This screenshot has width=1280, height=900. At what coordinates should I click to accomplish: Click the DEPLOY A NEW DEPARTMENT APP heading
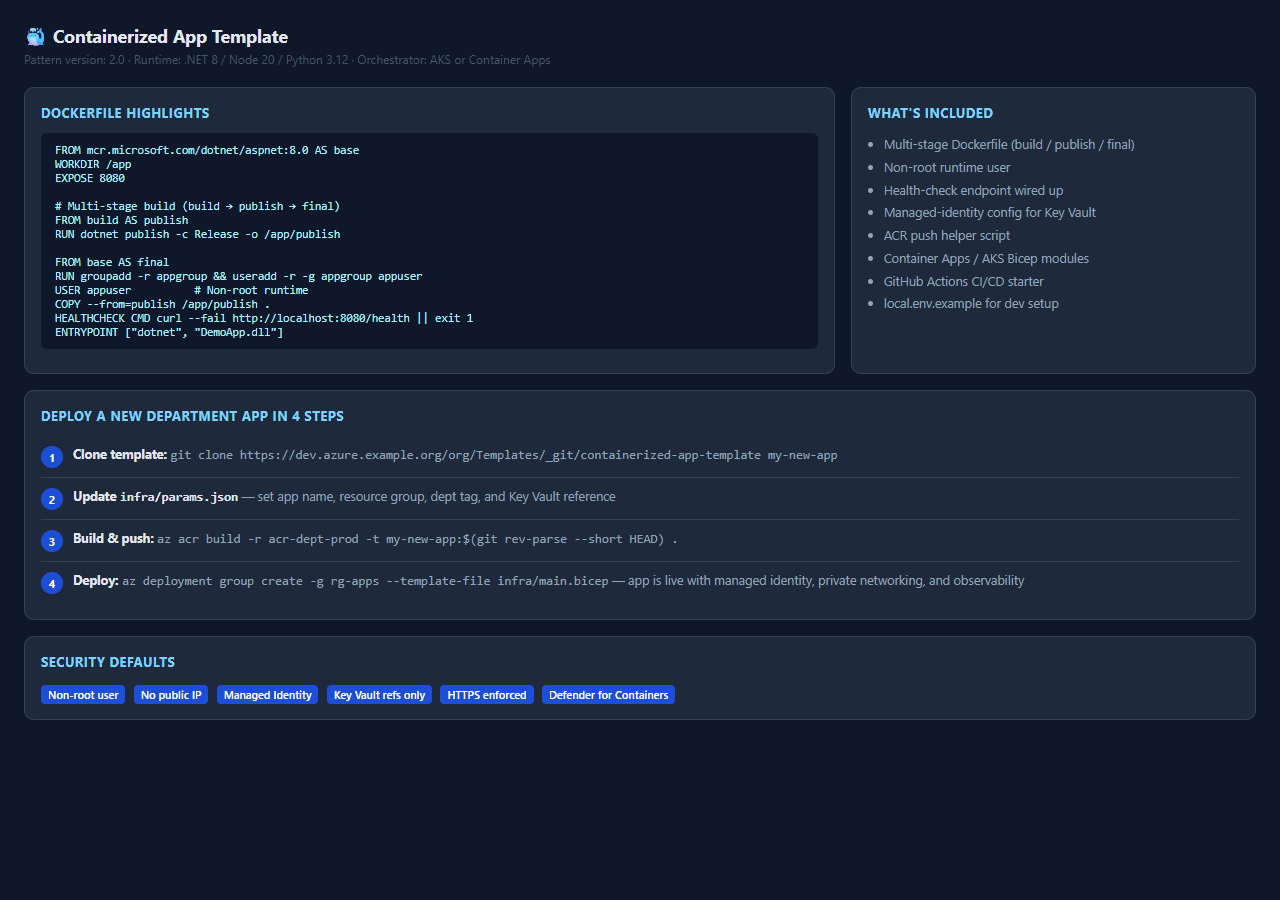coord(192,416)
